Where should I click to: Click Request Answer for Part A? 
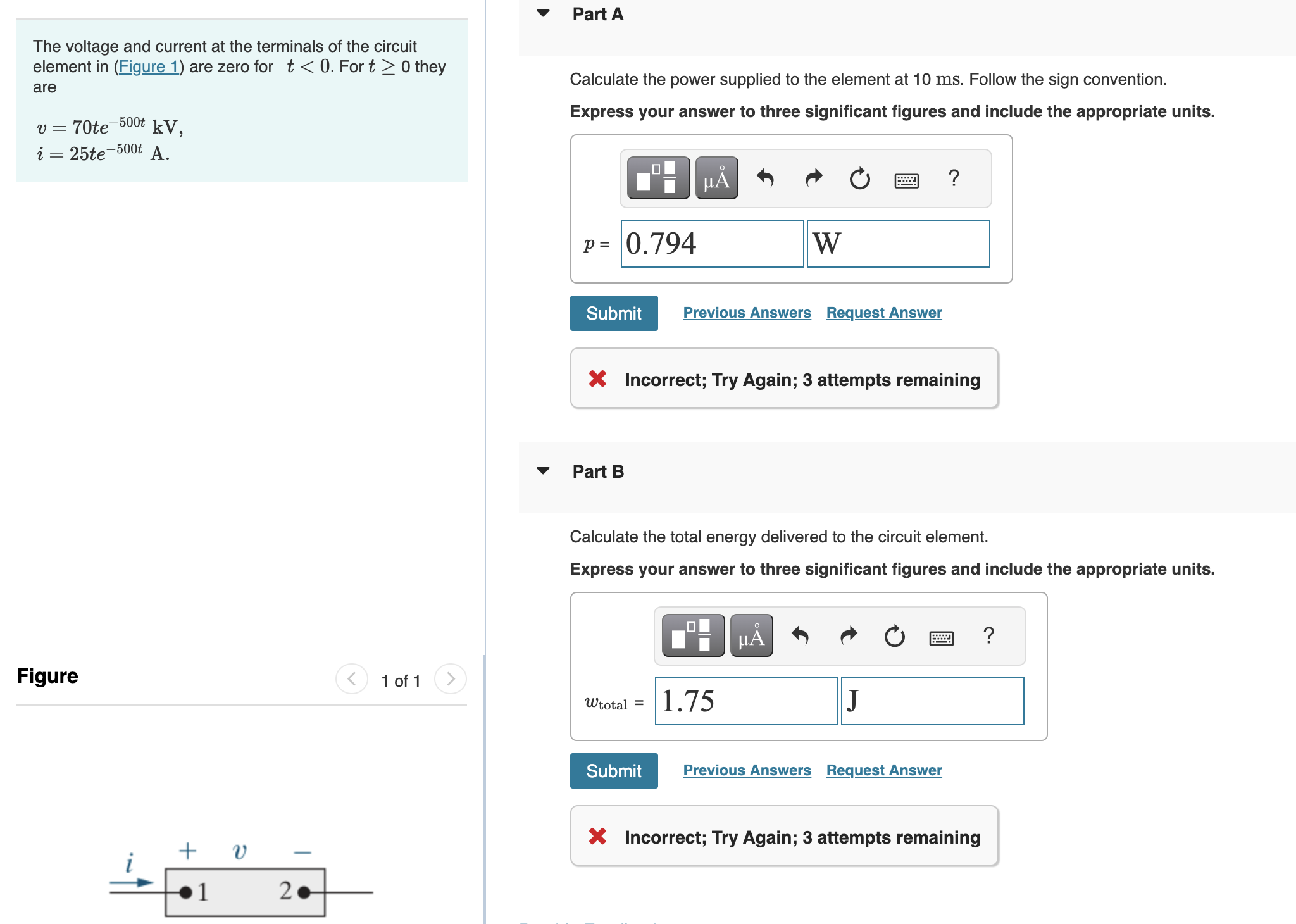click(883, 312)
